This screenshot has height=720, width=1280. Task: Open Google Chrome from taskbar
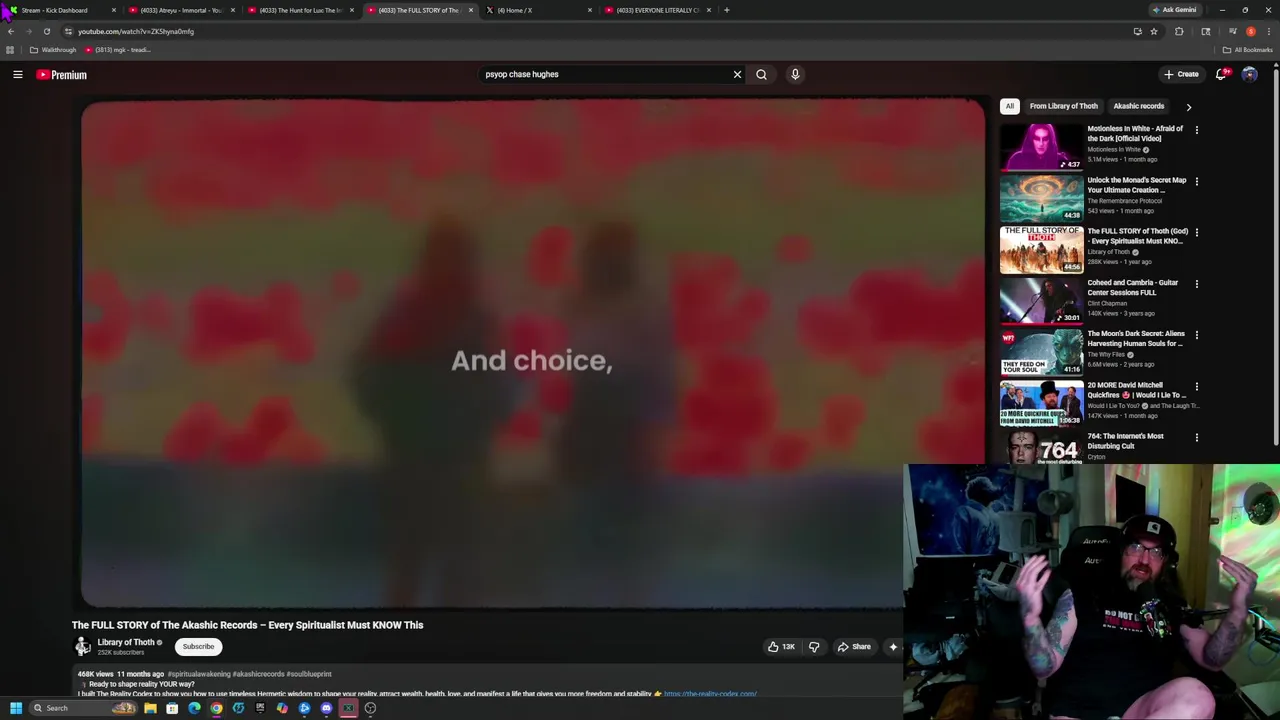(216, 708)
